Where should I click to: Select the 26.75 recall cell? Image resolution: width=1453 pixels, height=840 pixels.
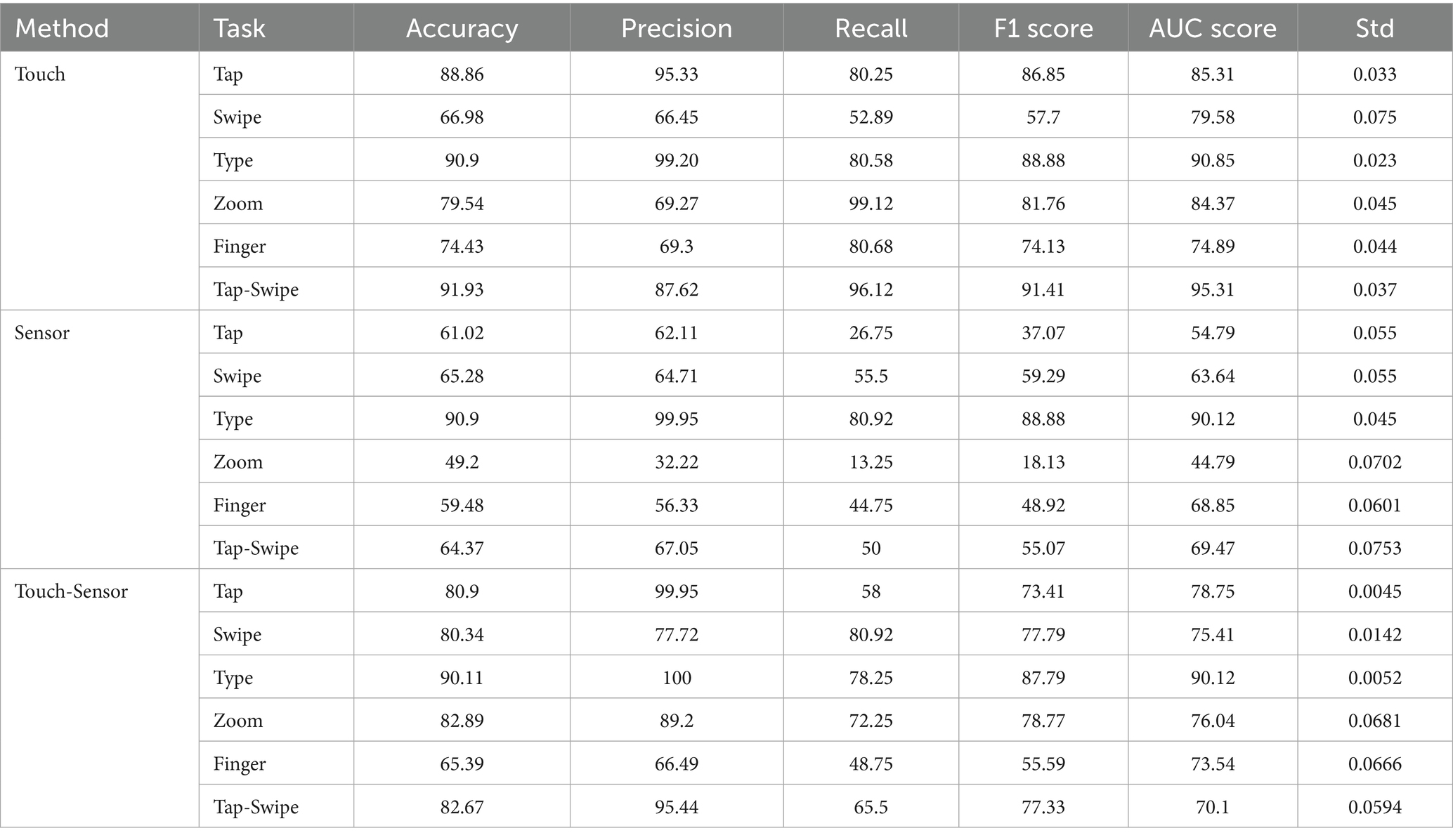tap(871, 332)
